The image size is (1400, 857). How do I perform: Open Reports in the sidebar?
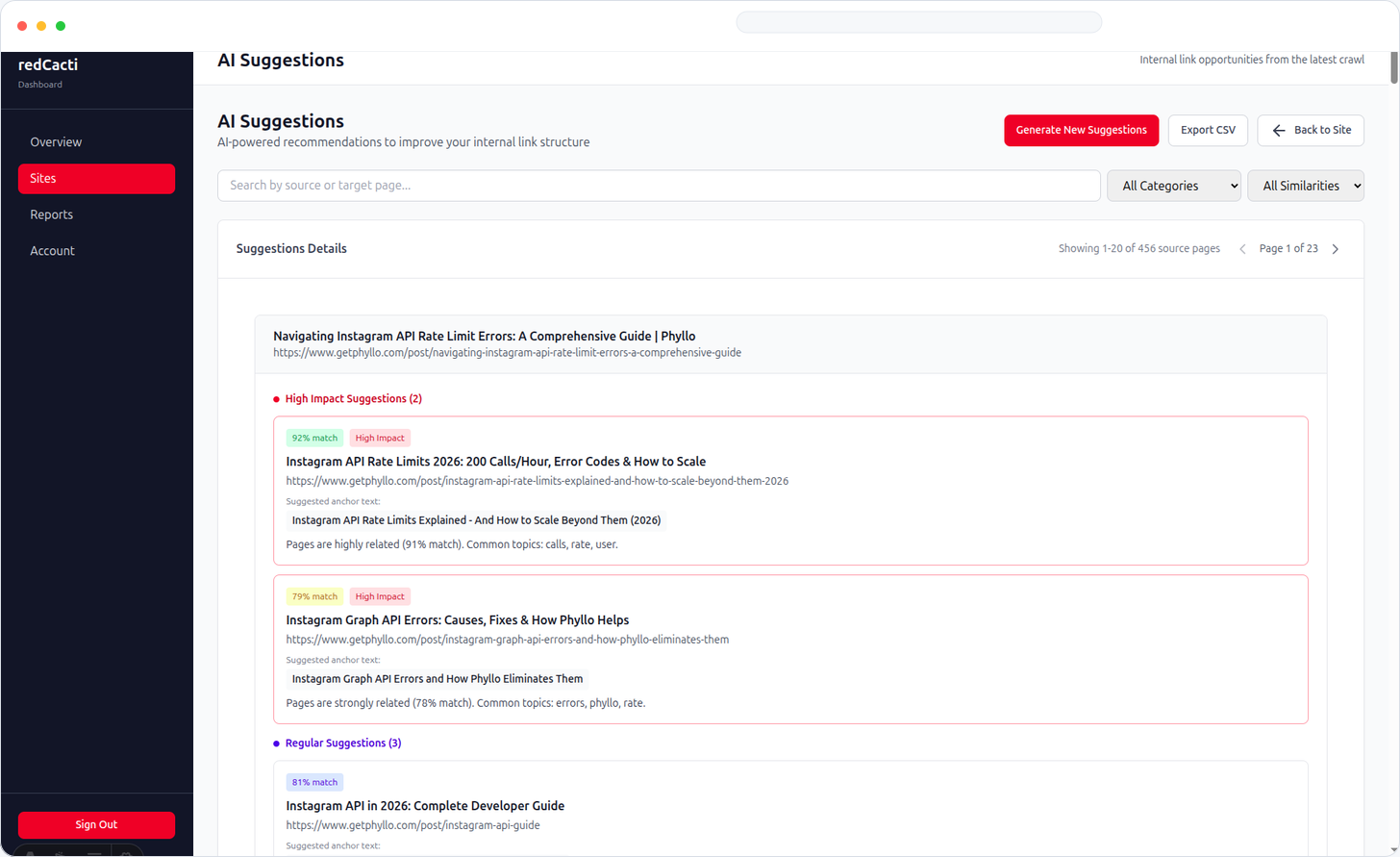[x=96, y=214]
